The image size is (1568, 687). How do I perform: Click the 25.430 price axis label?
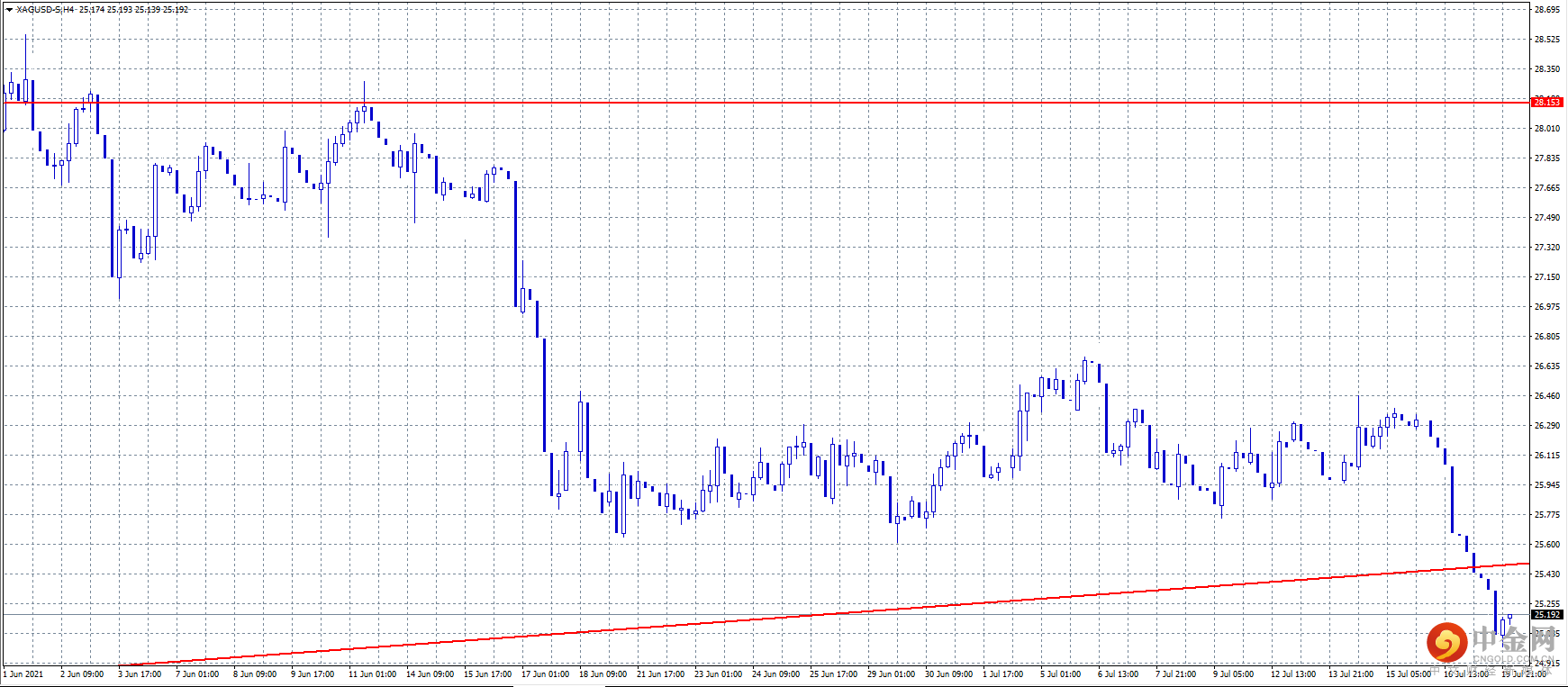1547,574
